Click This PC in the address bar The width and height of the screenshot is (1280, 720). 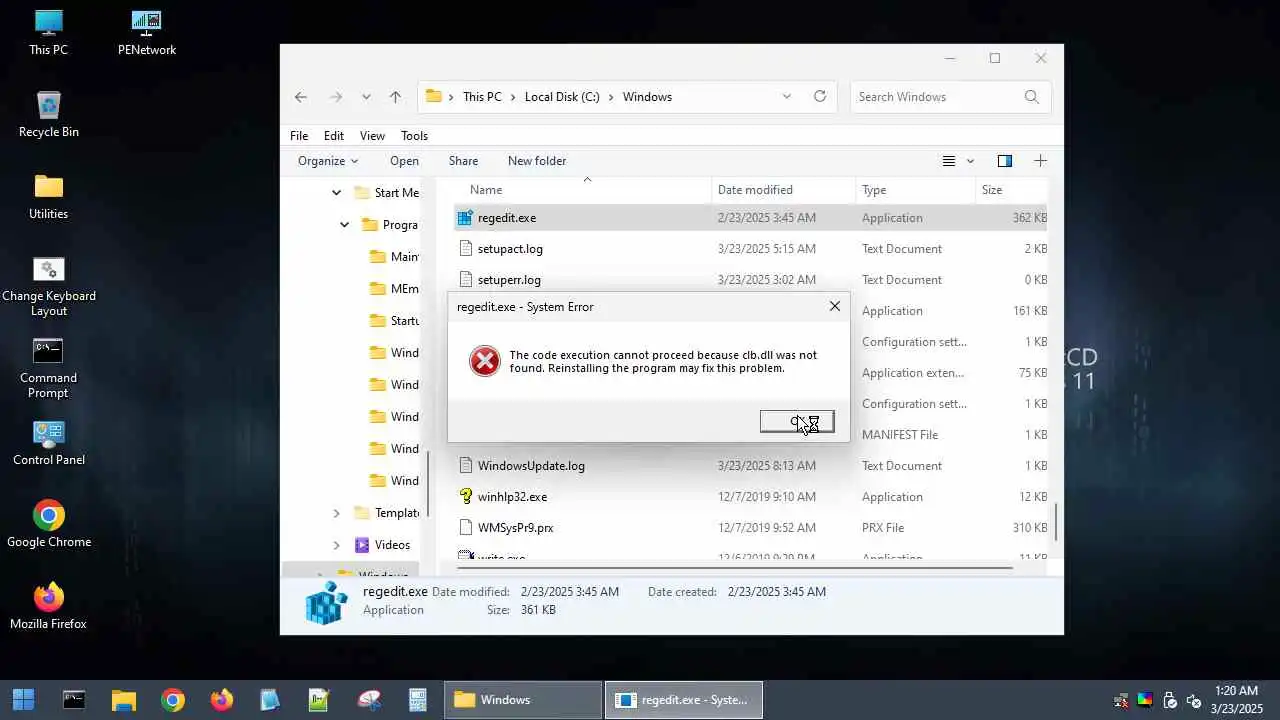482,97
